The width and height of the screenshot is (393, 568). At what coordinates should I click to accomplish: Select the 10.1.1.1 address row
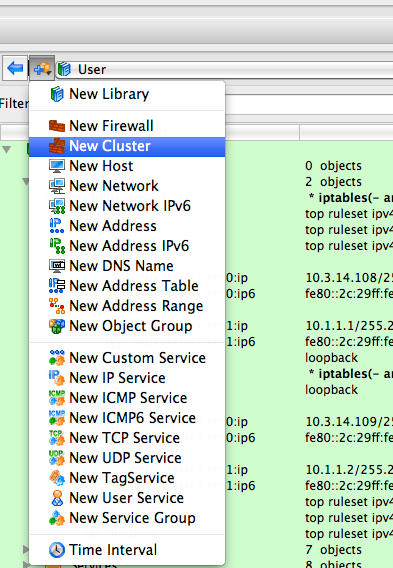349,326
